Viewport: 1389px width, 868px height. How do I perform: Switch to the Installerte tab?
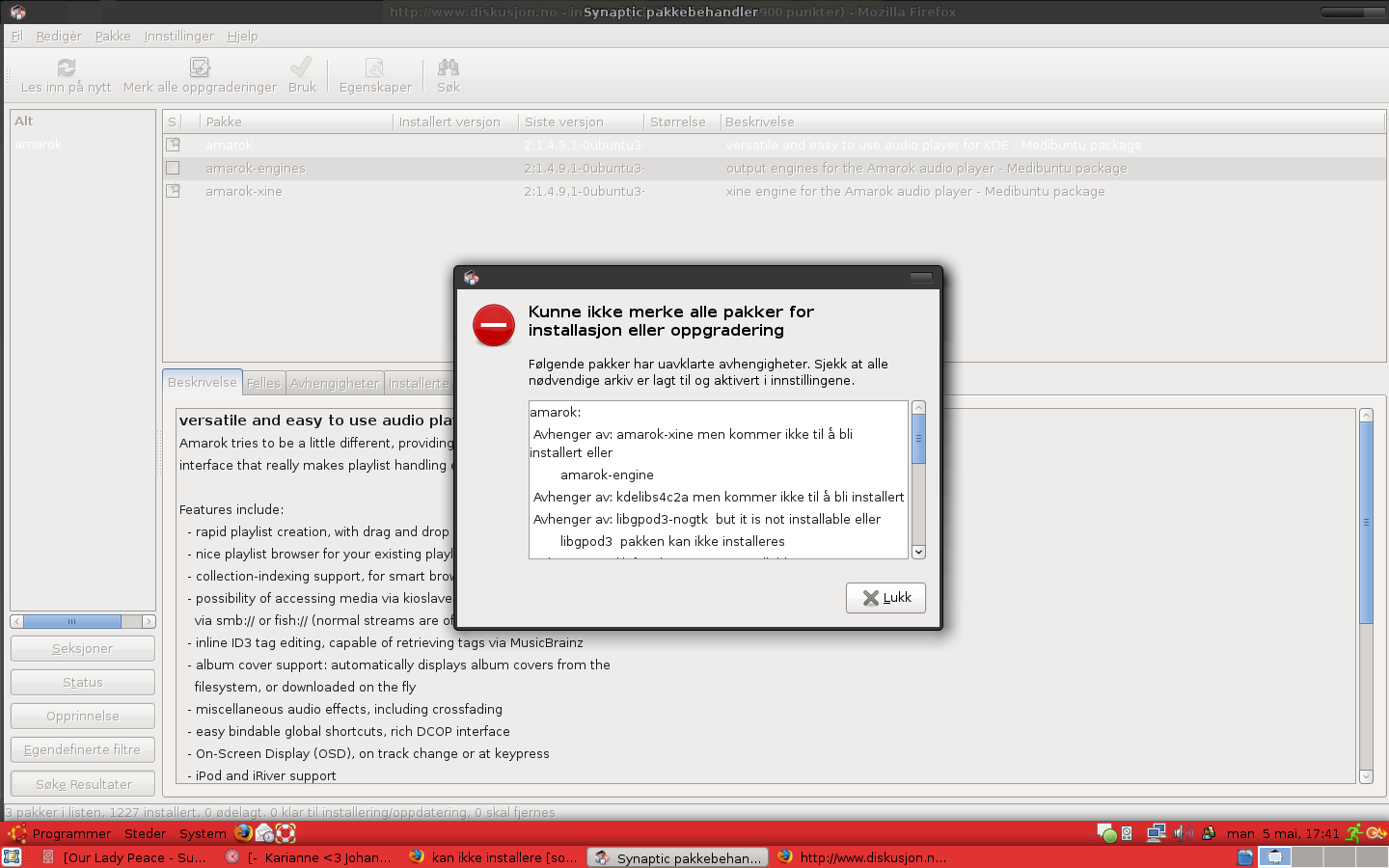pos(419,384)
